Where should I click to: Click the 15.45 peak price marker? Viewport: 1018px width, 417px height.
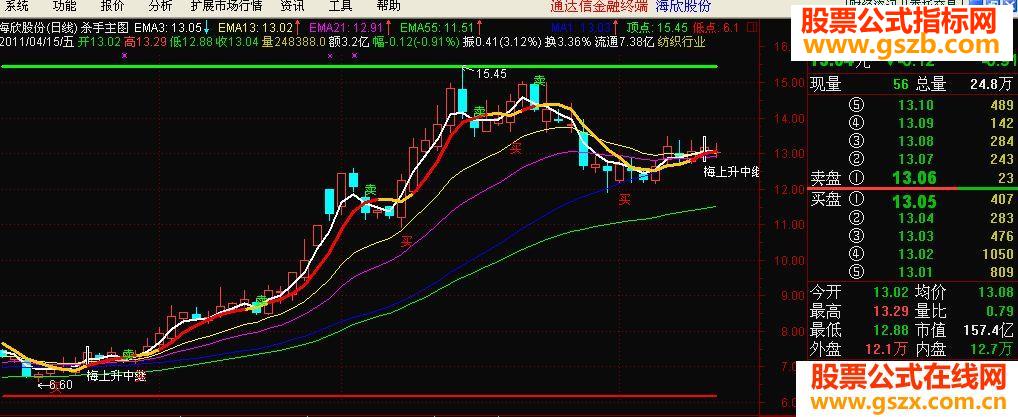click(x=491, y=74)
